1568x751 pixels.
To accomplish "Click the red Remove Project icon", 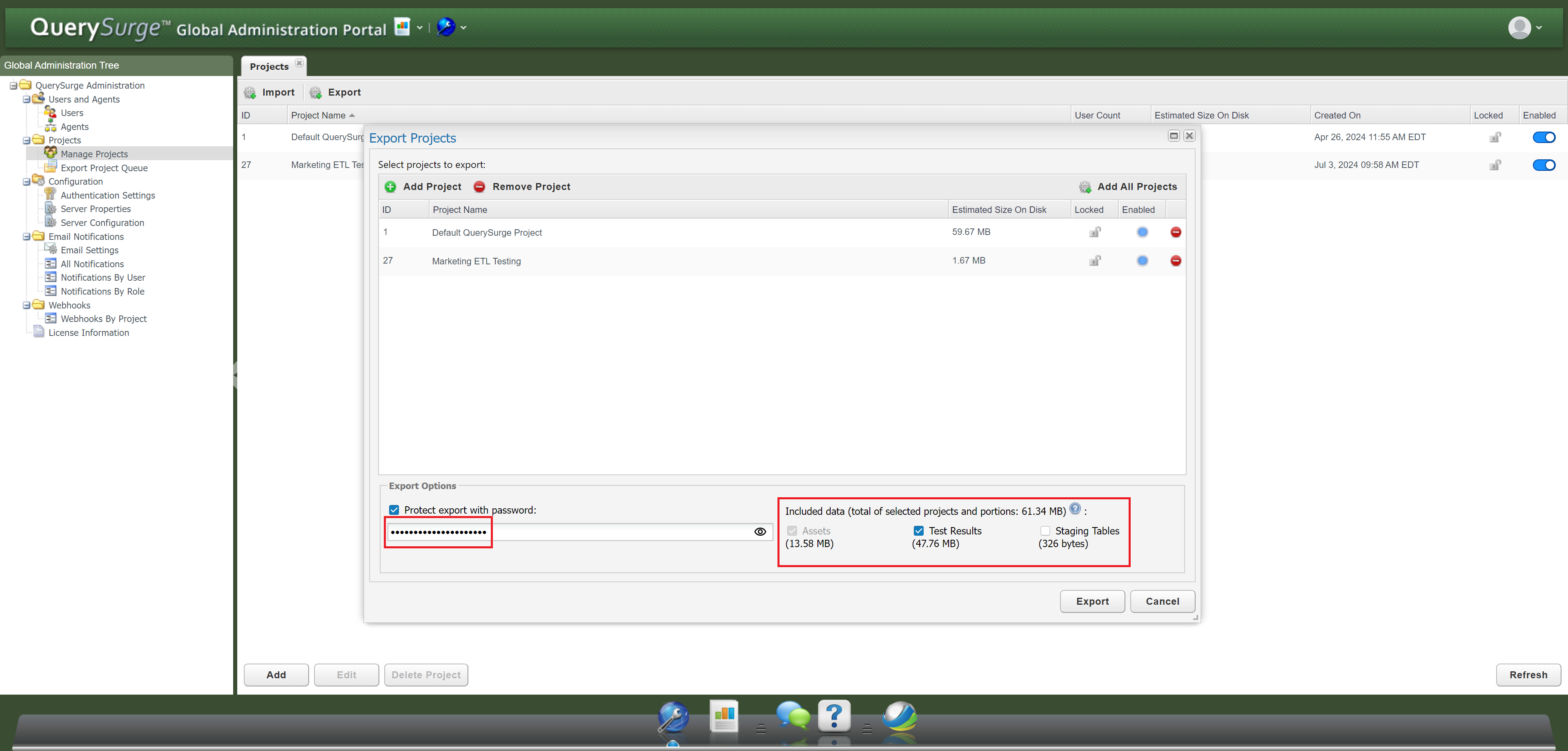I will pyautogui.click(x=480, y=187).
